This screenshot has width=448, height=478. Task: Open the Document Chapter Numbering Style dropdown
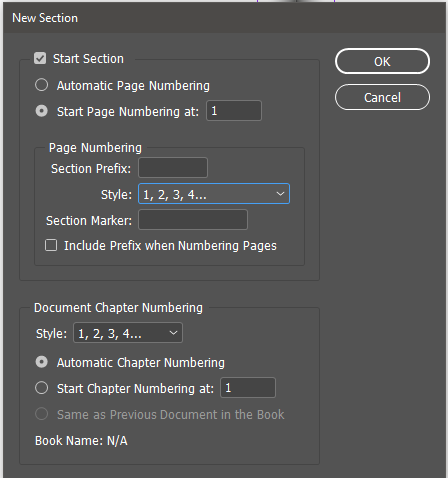pyautogui.click(x=128, y=333)
